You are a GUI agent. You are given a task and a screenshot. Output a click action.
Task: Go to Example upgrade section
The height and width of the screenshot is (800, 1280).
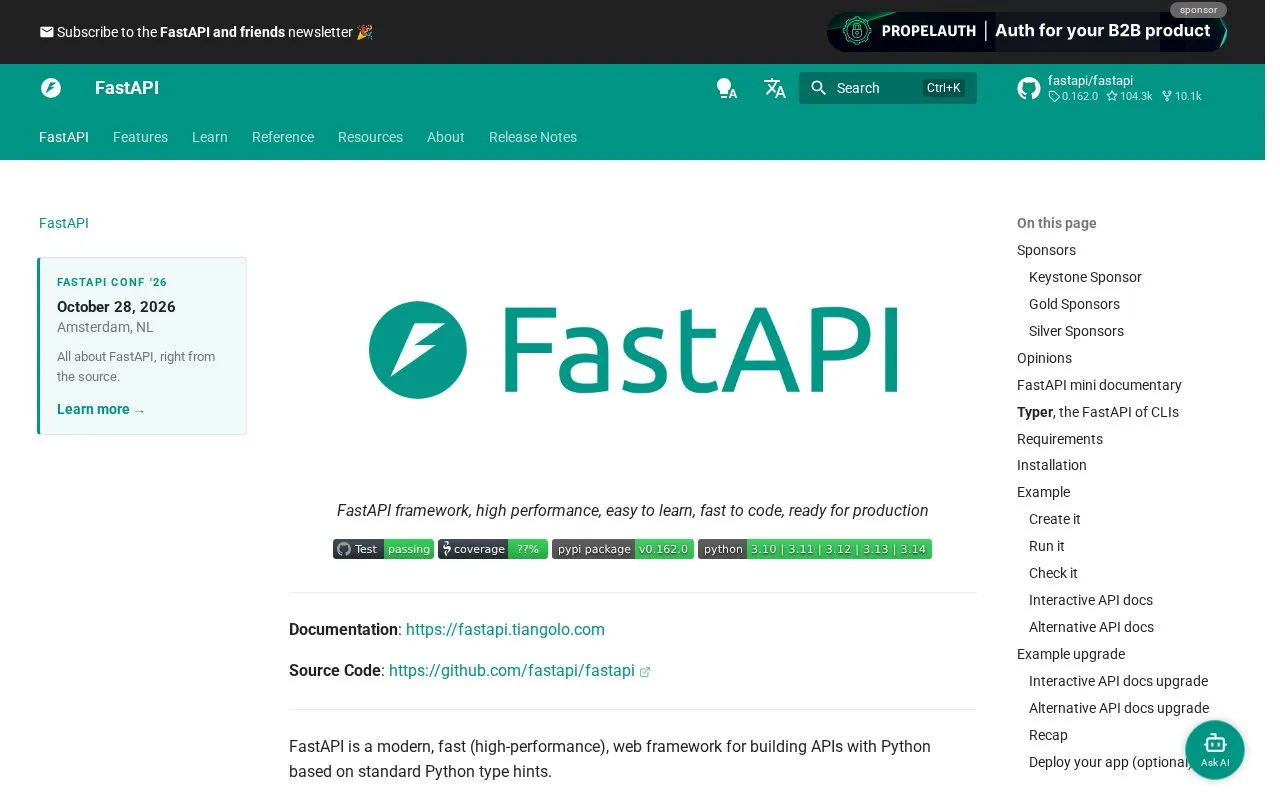click(x=1071, y=654)
